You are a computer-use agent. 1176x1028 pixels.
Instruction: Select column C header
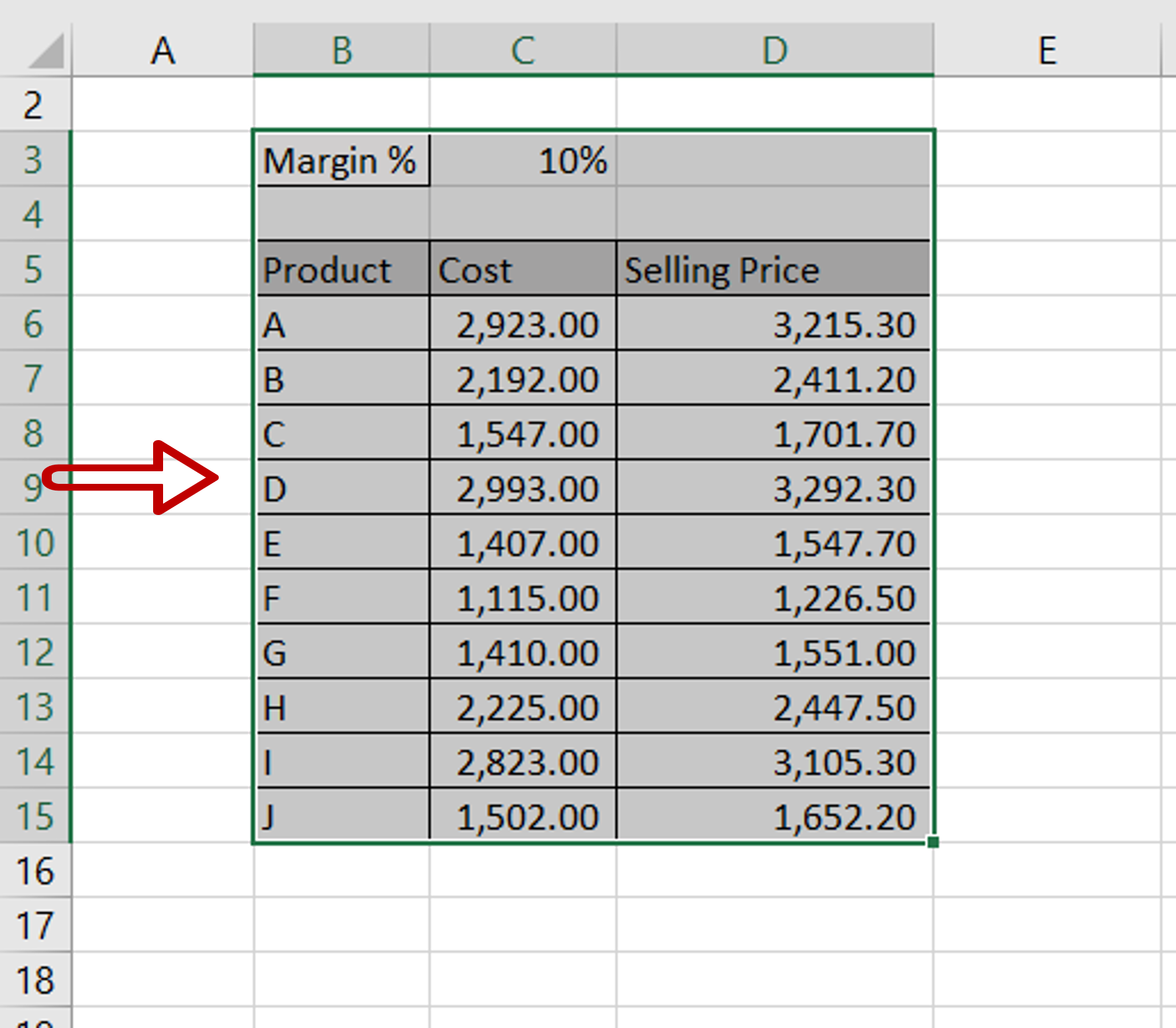(523, 50)
